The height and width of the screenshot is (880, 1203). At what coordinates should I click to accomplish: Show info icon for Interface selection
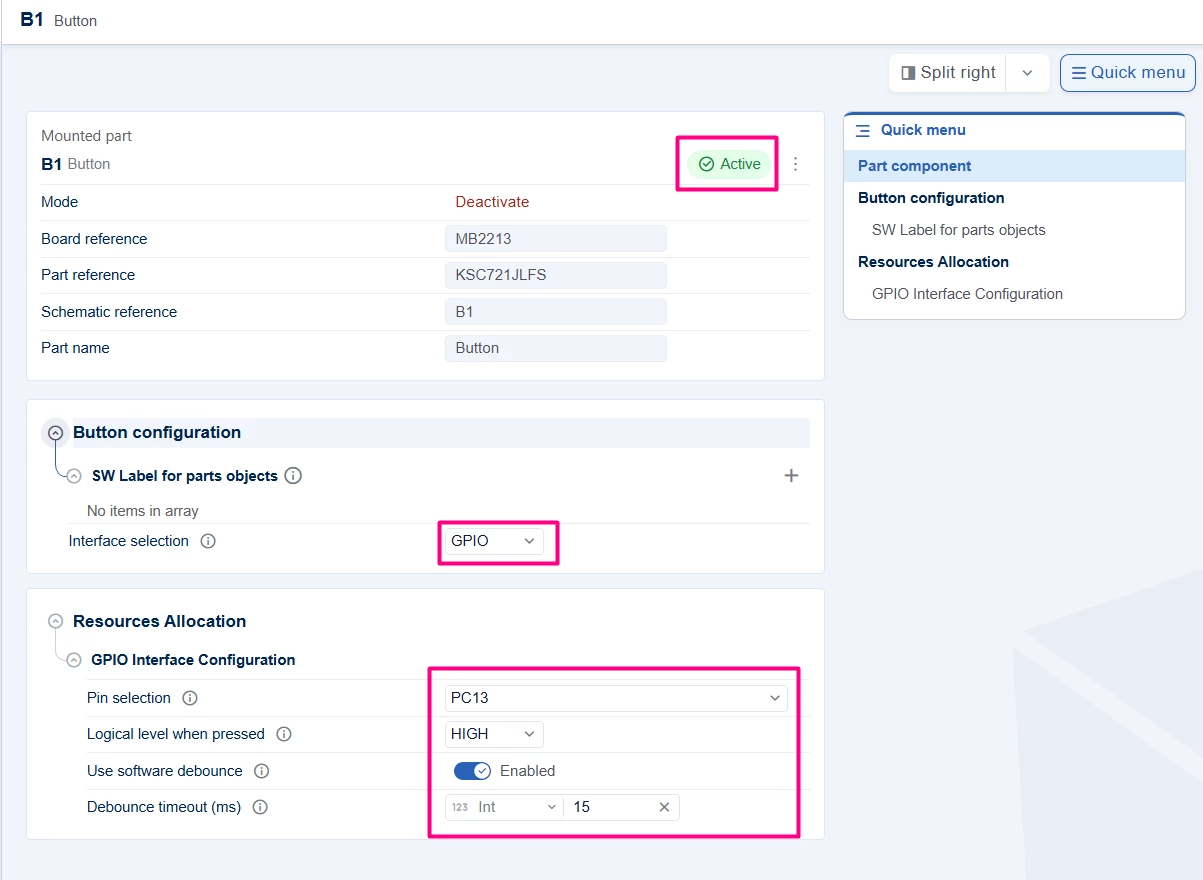tap(208, 541)
